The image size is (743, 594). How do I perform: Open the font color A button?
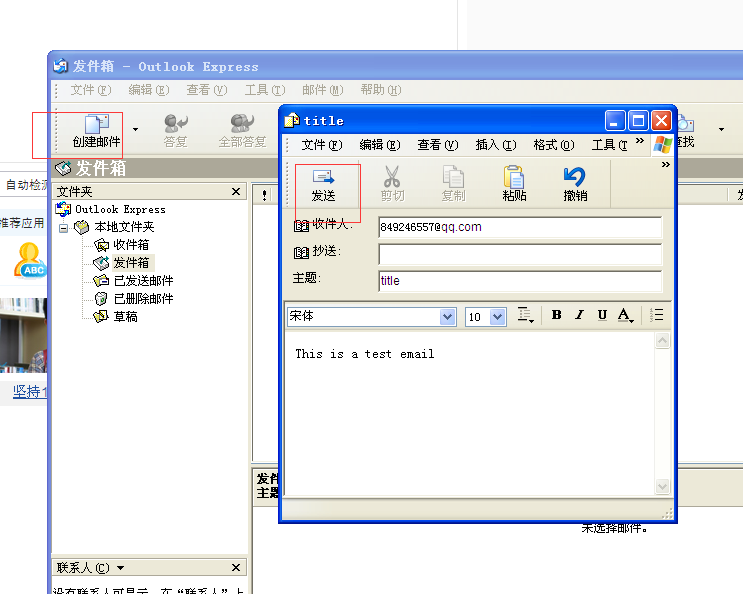coord(625,315)
